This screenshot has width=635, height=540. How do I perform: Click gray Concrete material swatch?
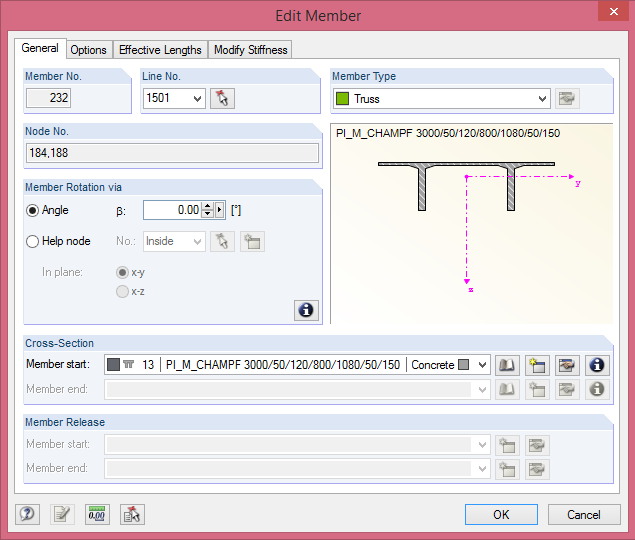tap(464, 365)
